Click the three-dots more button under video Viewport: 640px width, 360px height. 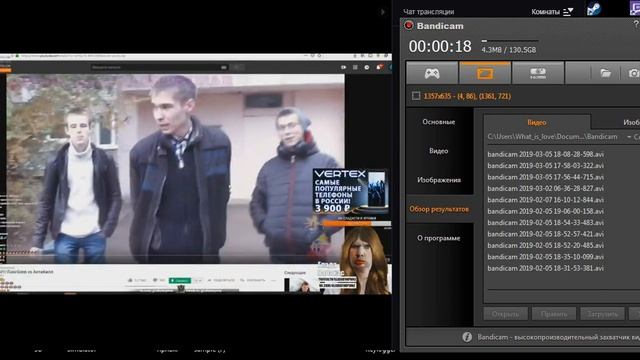(x=273, y=280)
